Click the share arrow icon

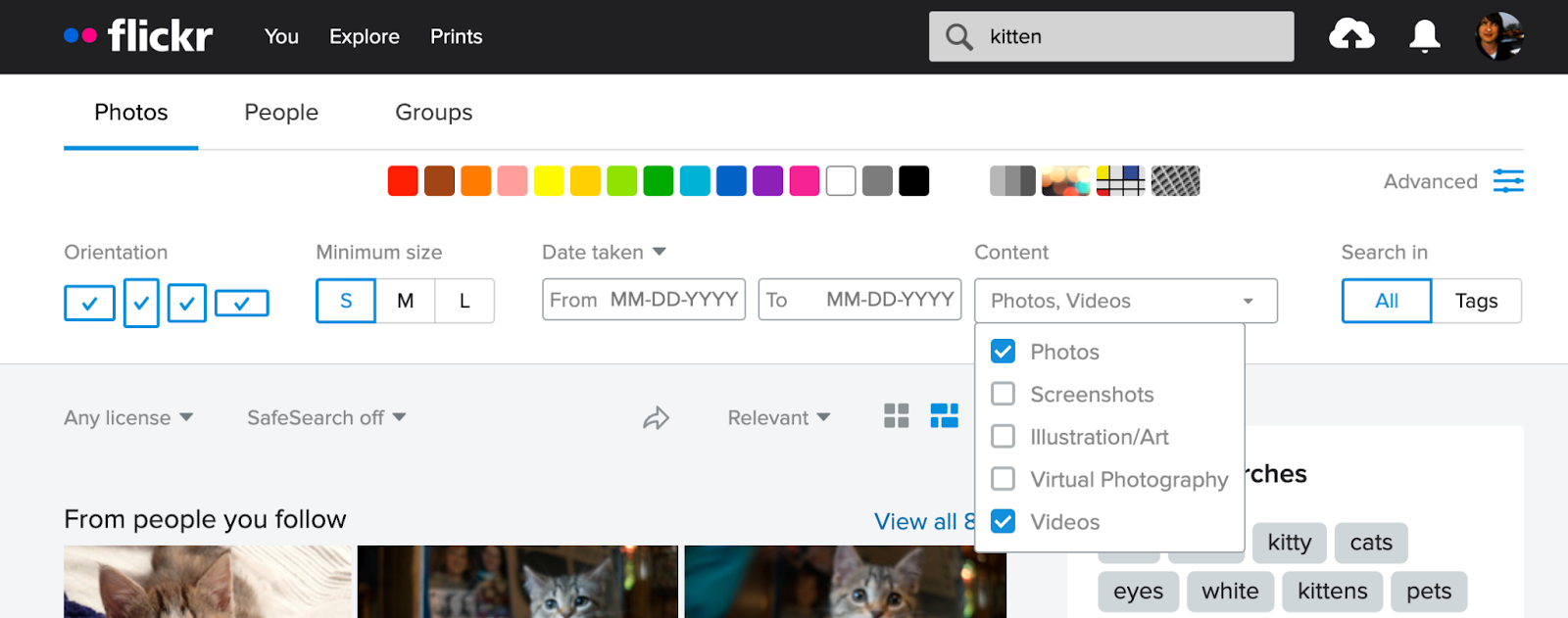click(656, 418)
